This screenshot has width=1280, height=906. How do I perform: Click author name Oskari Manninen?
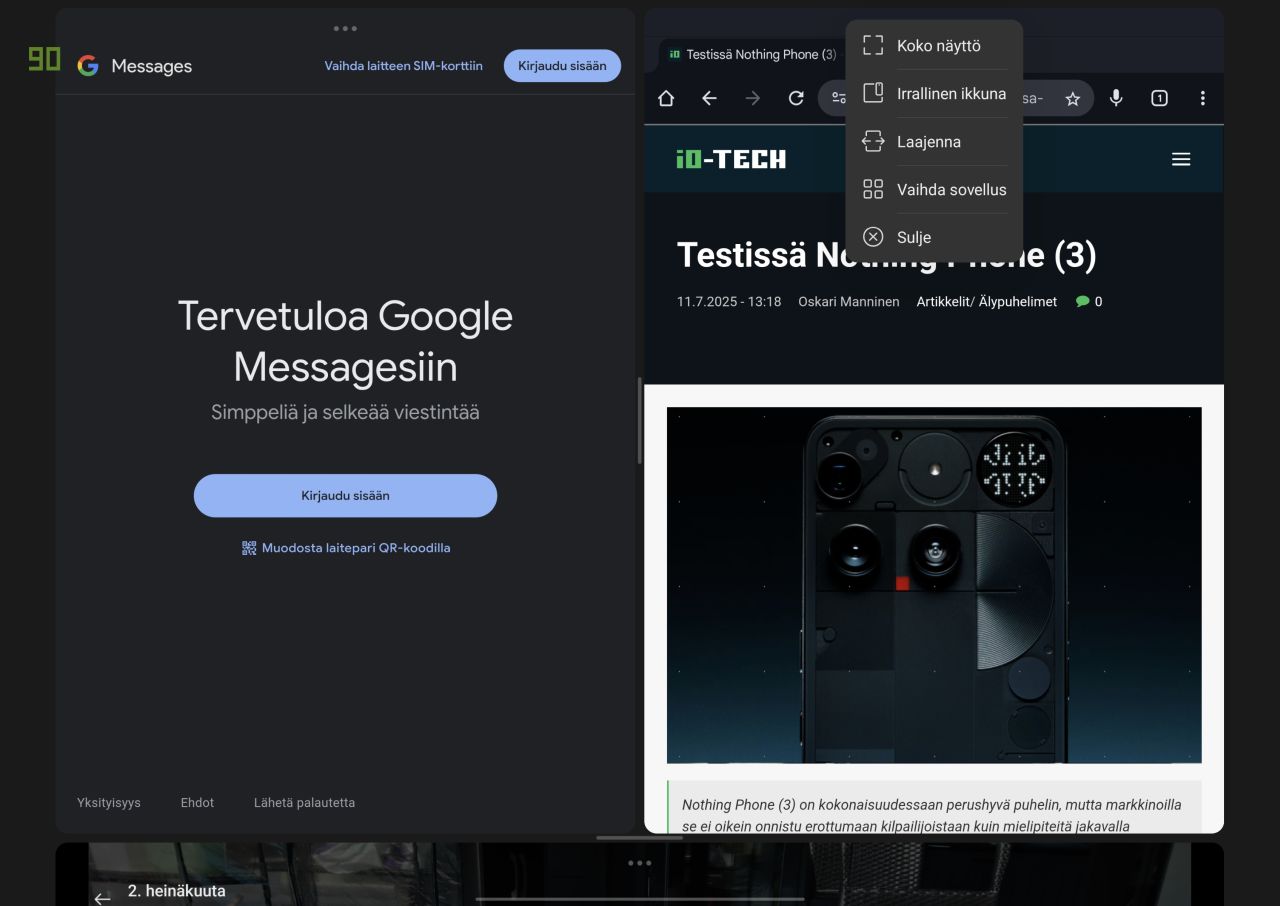(848, 301)
